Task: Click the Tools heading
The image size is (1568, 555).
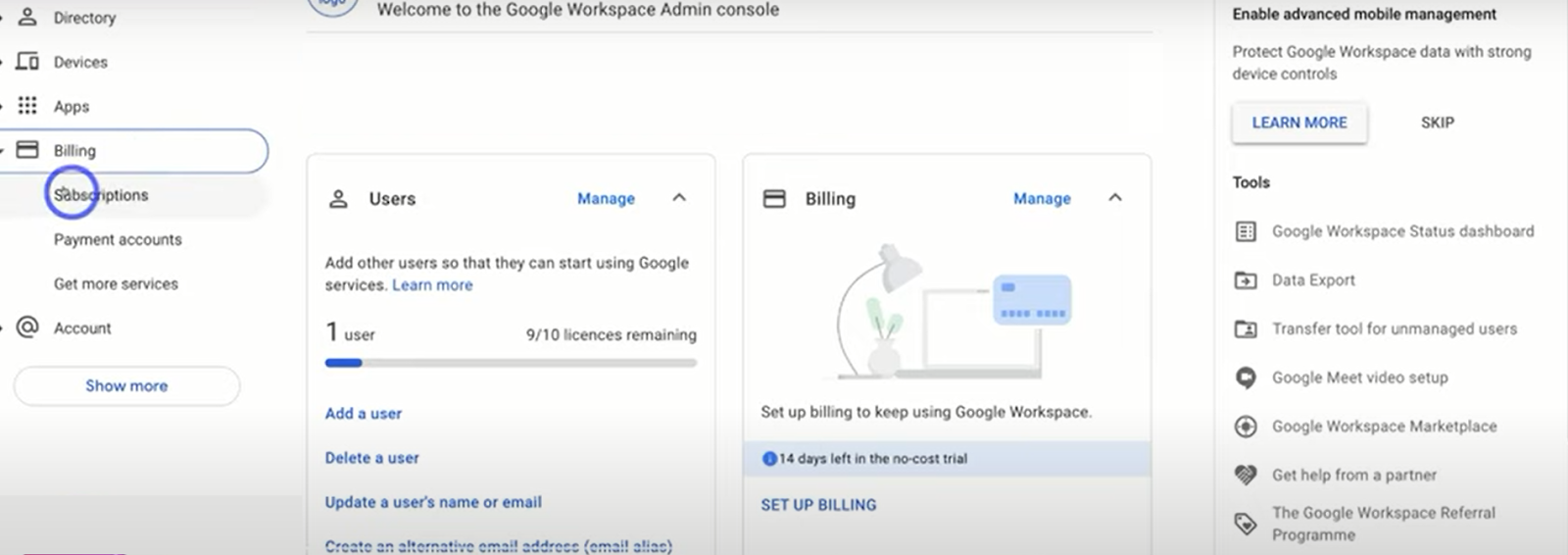Action: pyautogui.click(x=1250, y=182)
